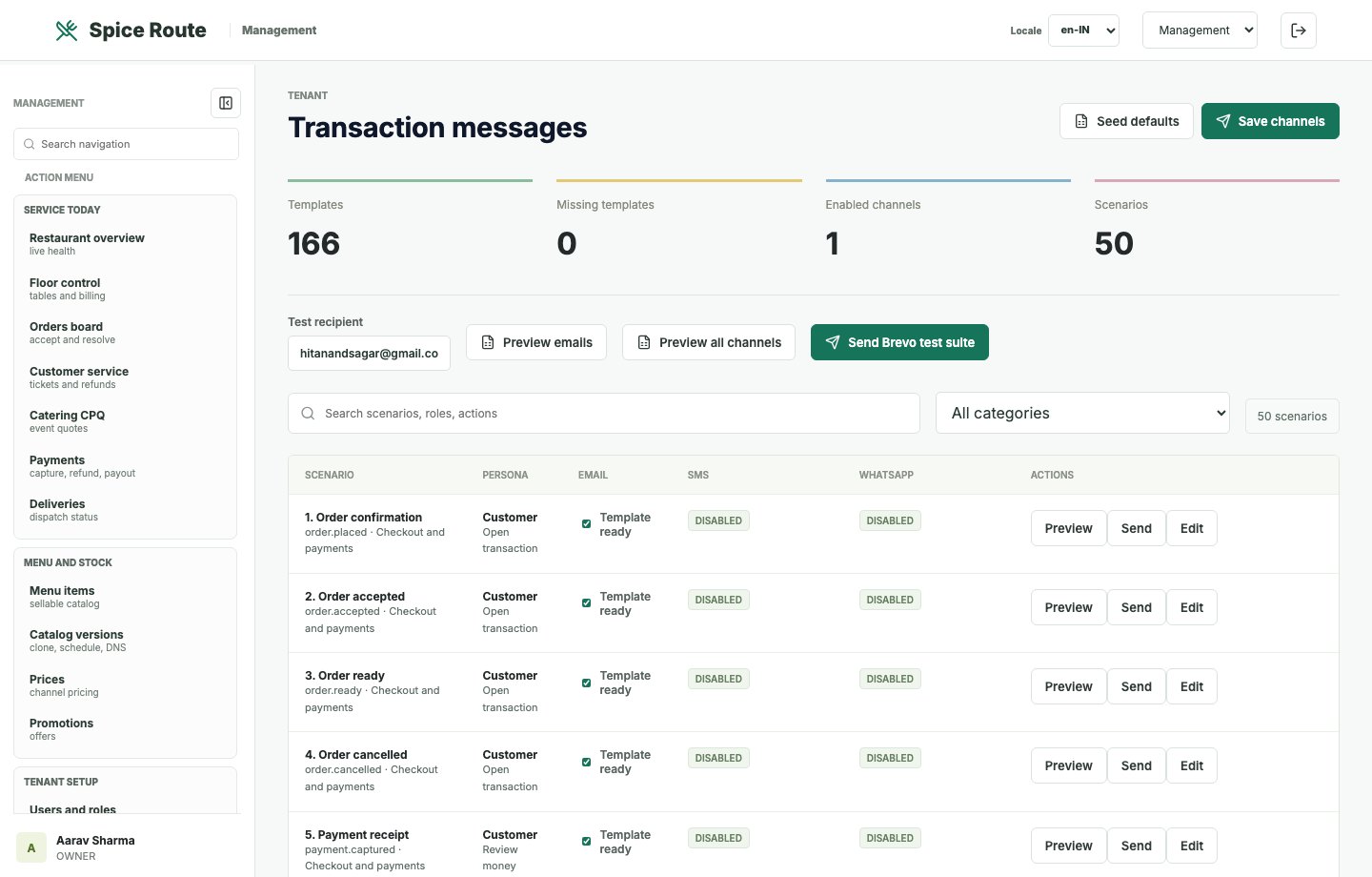Screen dimensions: 1372x877
Task: Click the document icon on Preview all channels
Action: click(x=644, y=342)
